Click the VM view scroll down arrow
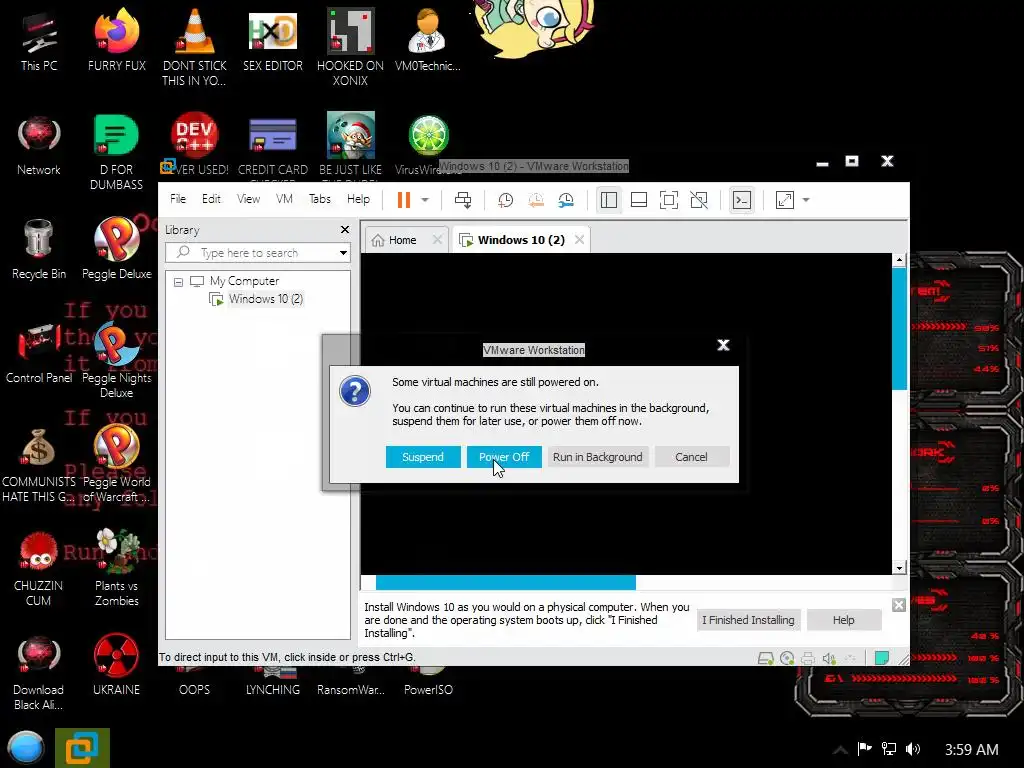This screenshot has height=768, width=1024. pos(899,568)
